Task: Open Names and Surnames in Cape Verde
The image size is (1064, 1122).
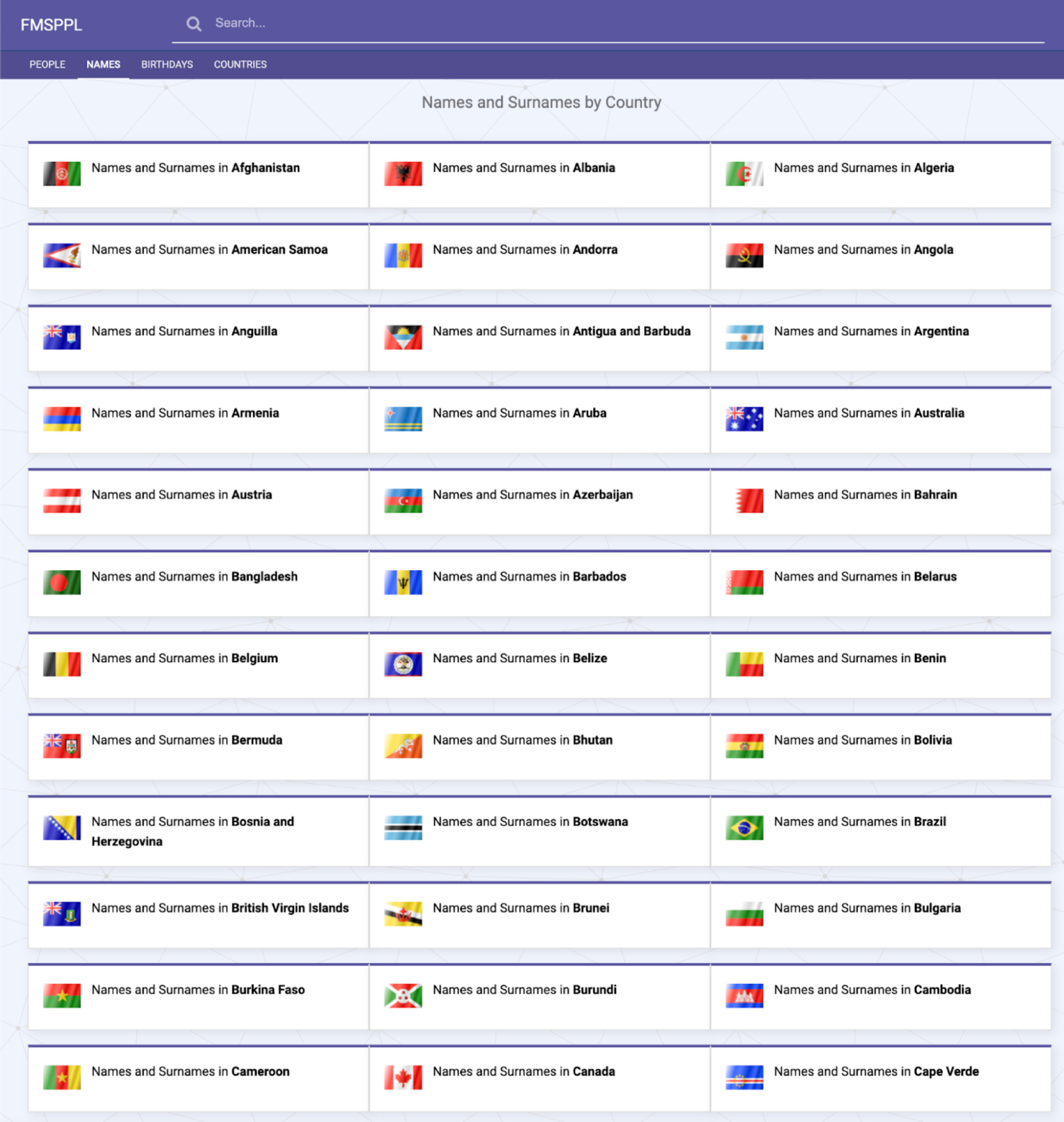Action: 876,1072
